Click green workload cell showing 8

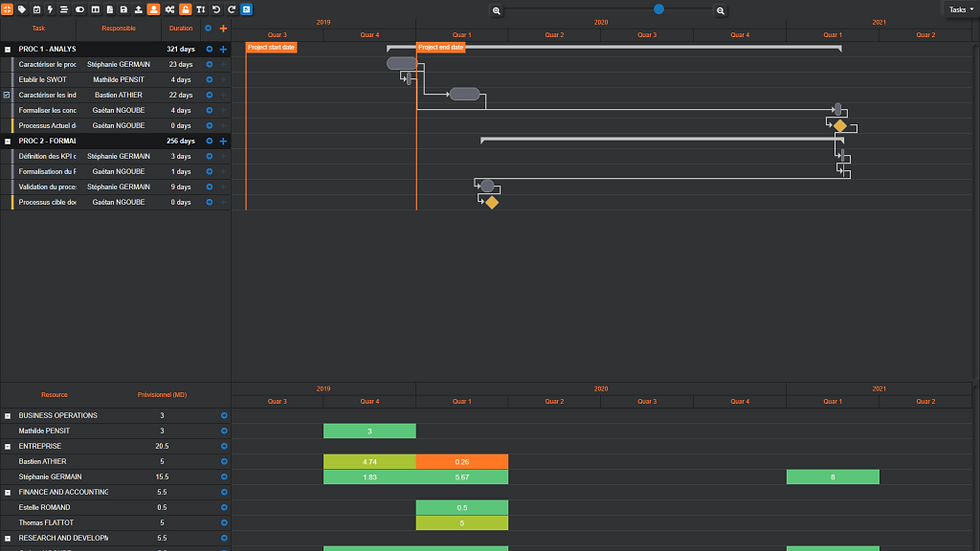[832, 477]
